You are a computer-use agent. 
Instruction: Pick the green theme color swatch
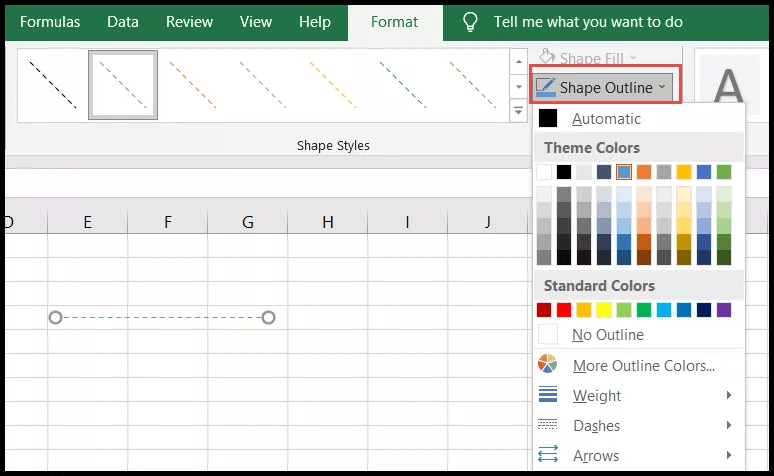pyautogui.click(x=724, y=172)
